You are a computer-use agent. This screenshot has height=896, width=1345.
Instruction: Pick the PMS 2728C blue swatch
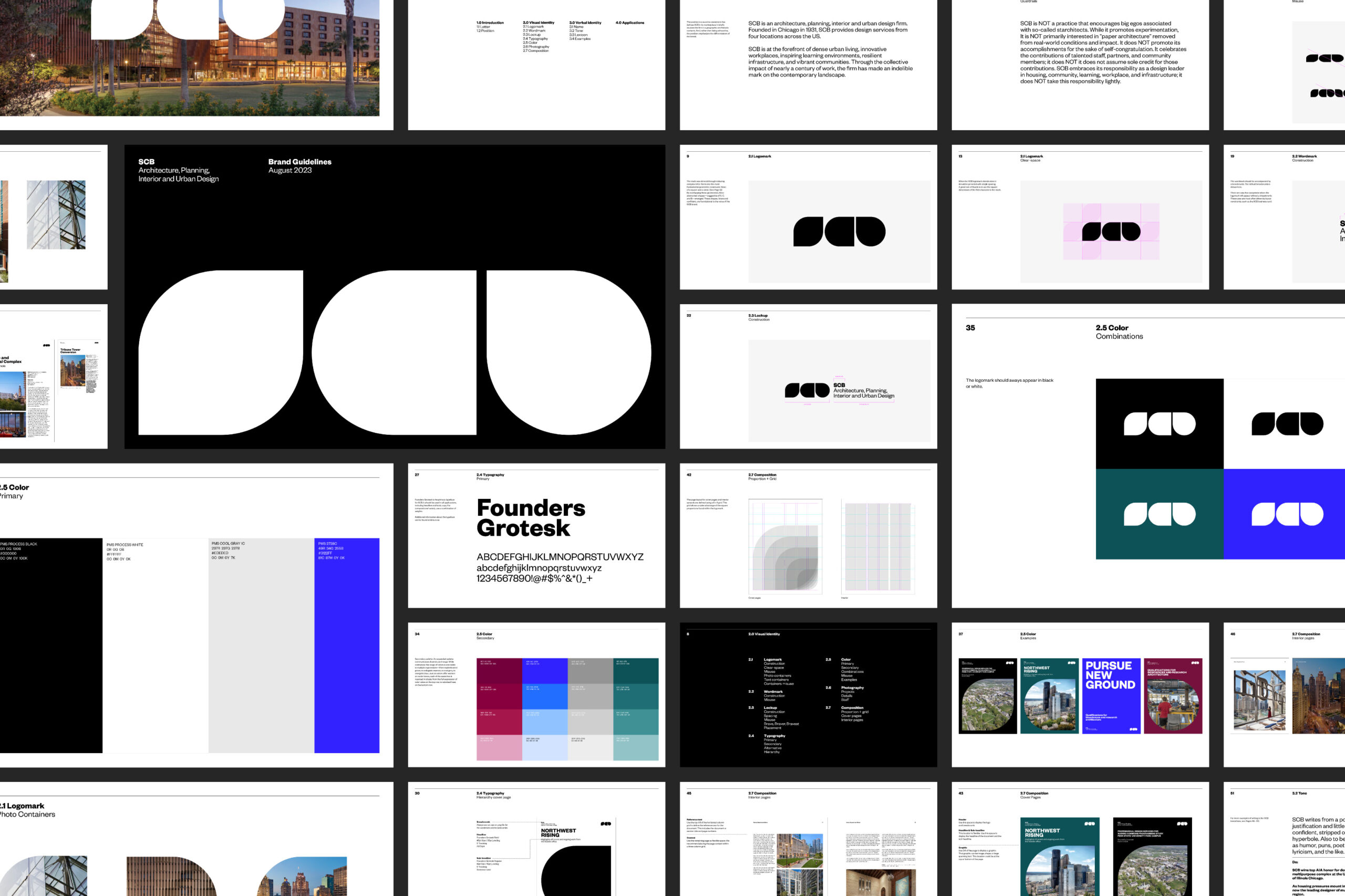(346, 645)
